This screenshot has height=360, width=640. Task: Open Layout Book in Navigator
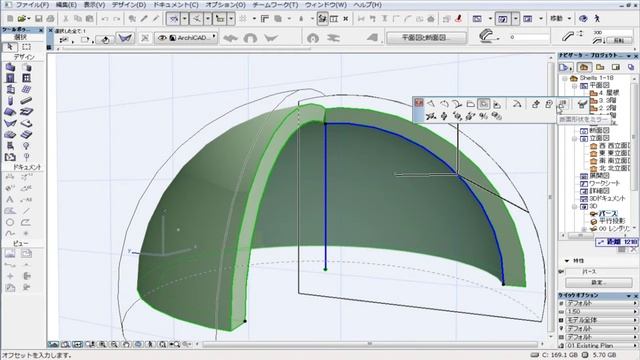coord(616,67)
